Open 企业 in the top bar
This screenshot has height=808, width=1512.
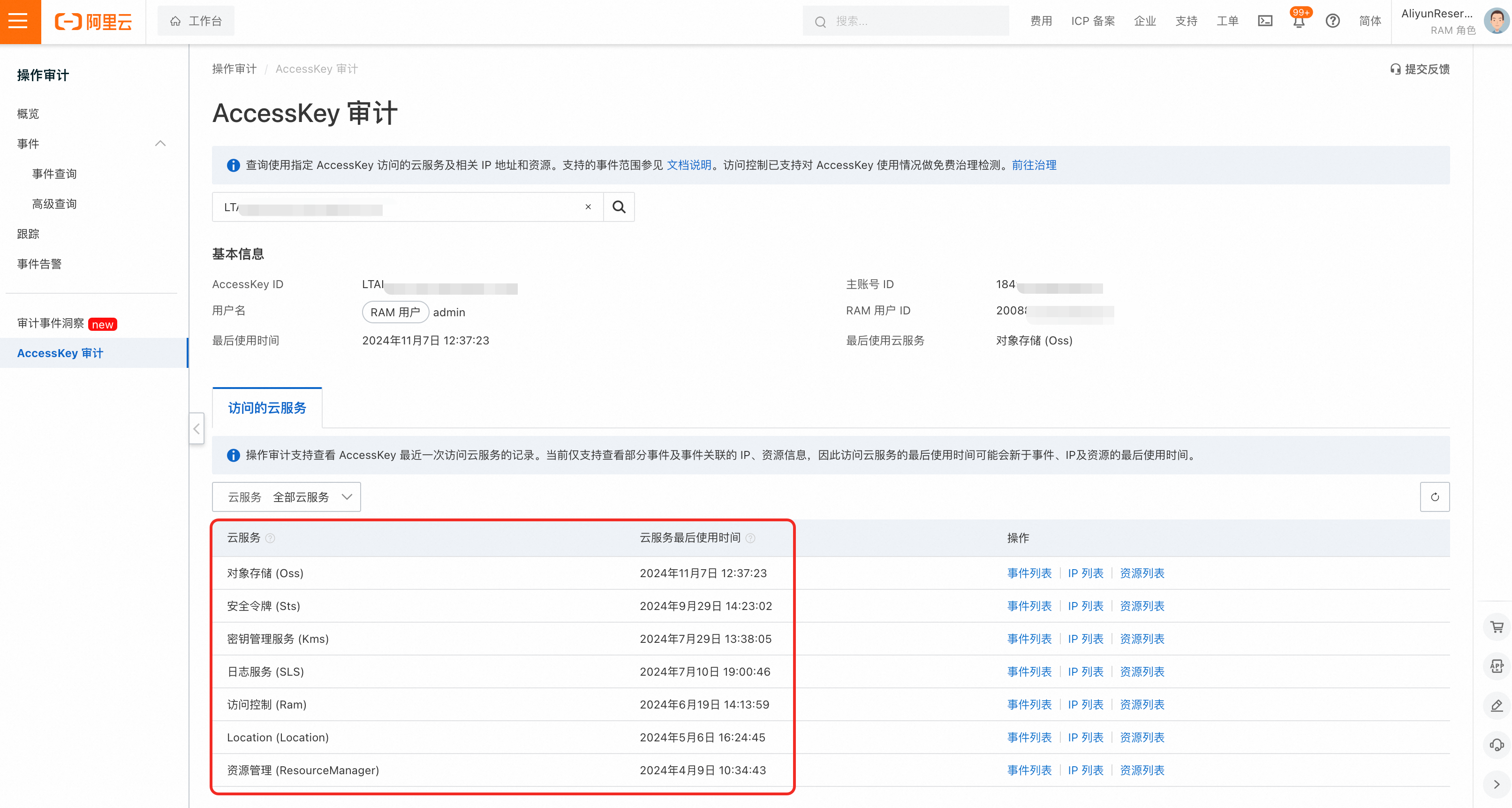point(1145,21)
